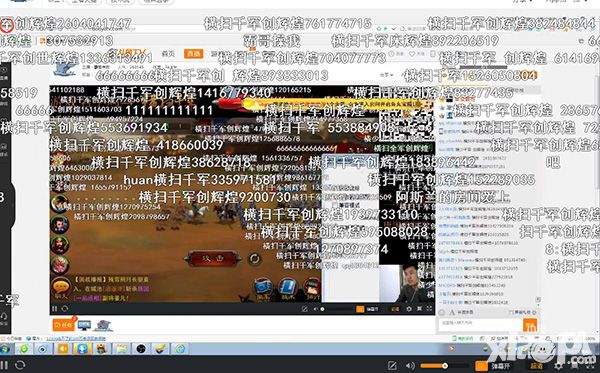Image resolution: width=600 pixels, height=373 pixels.
Task: Select the fourth hero avatar in game sidebar
Action: pyautogui.click(x=60, y=265)
